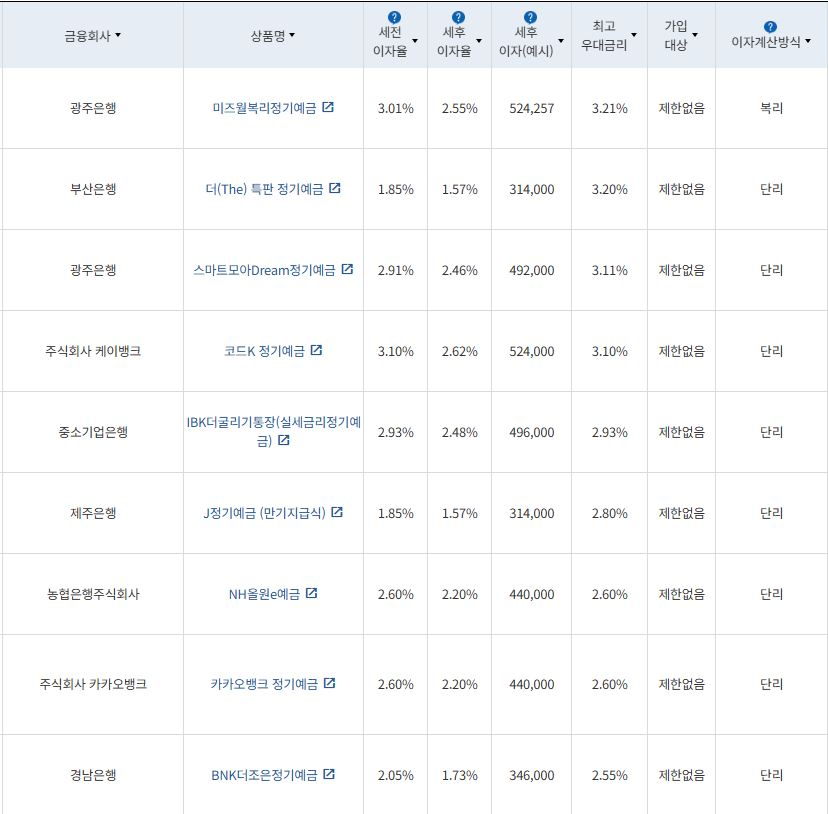Click 2.05% pre-tax rate value

coord(396,775)
